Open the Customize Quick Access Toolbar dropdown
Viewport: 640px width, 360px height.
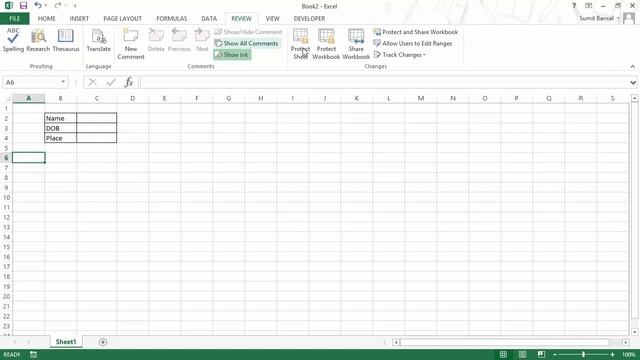click(x=75, y=6)
